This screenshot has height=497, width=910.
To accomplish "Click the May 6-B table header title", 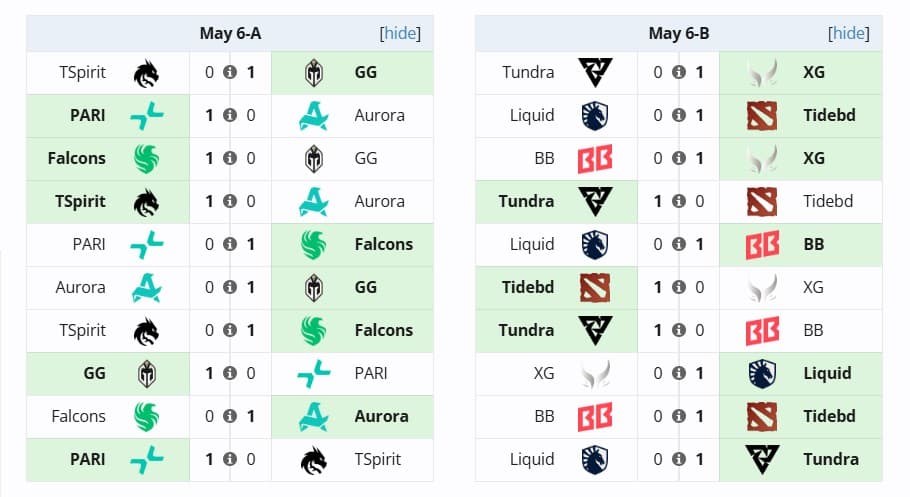I will [x=679, y=33].
